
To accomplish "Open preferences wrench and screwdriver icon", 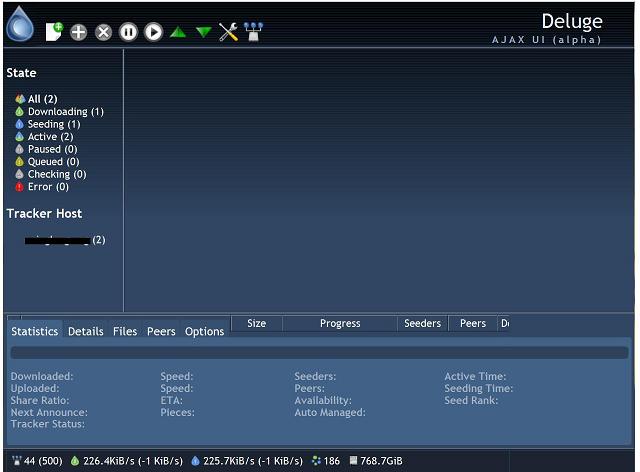I will coord(228,32).
